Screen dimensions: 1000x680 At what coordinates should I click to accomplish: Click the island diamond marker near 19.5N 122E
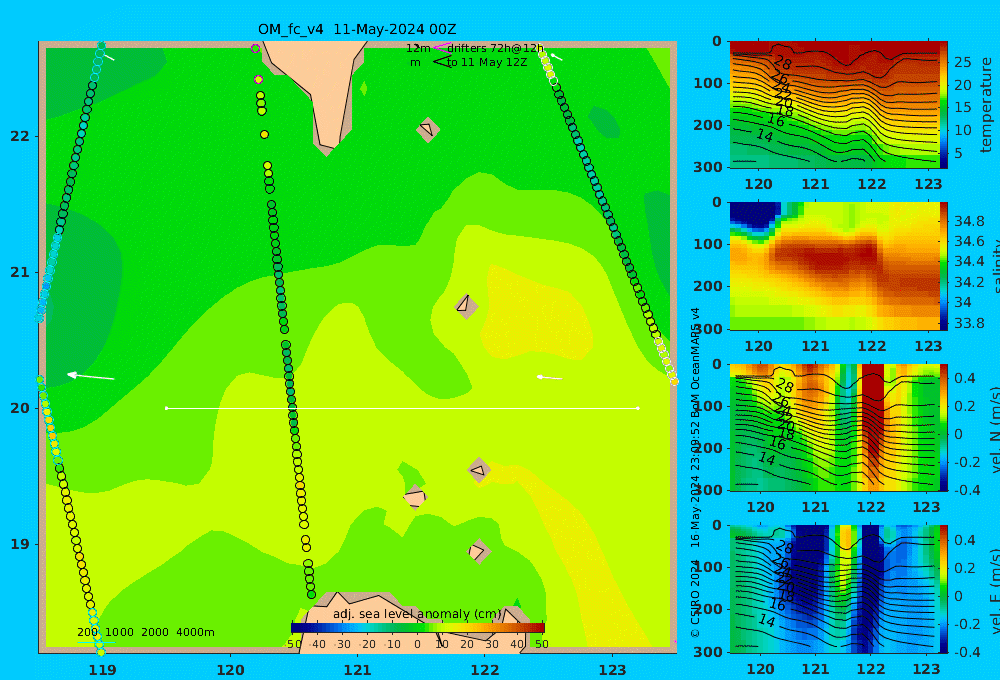tap(479, 470)
